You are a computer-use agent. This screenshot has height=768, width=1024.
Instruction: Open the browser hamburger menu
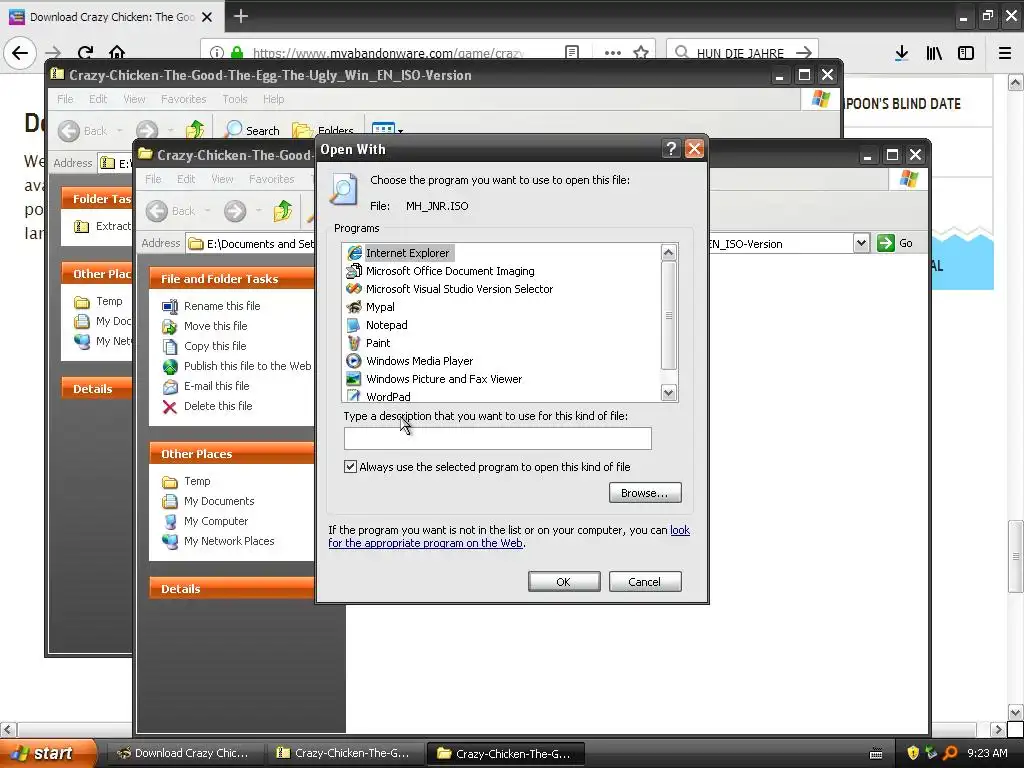1004,53
